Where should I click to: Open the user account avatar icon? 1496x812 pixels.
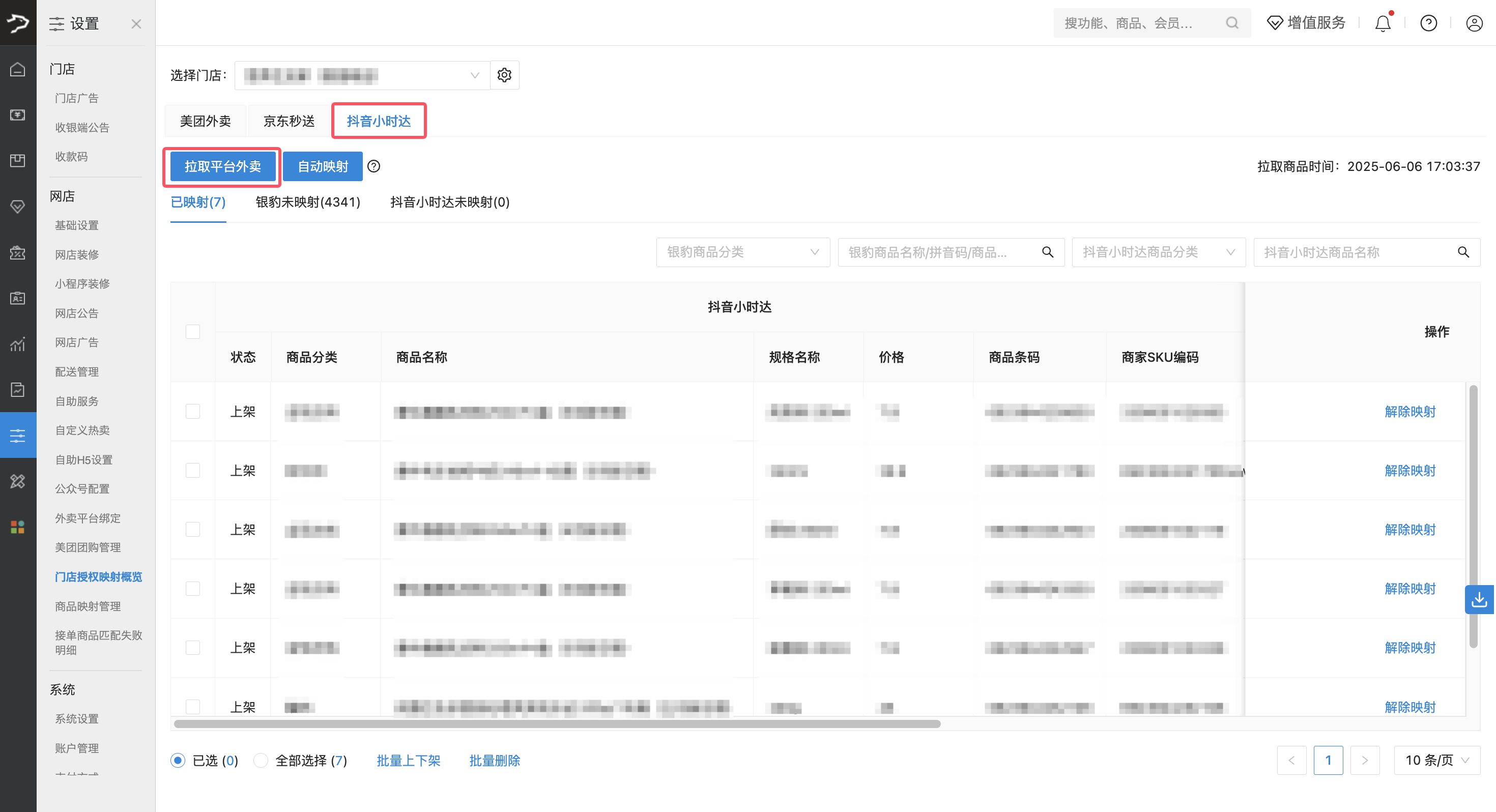[1475, 23]
